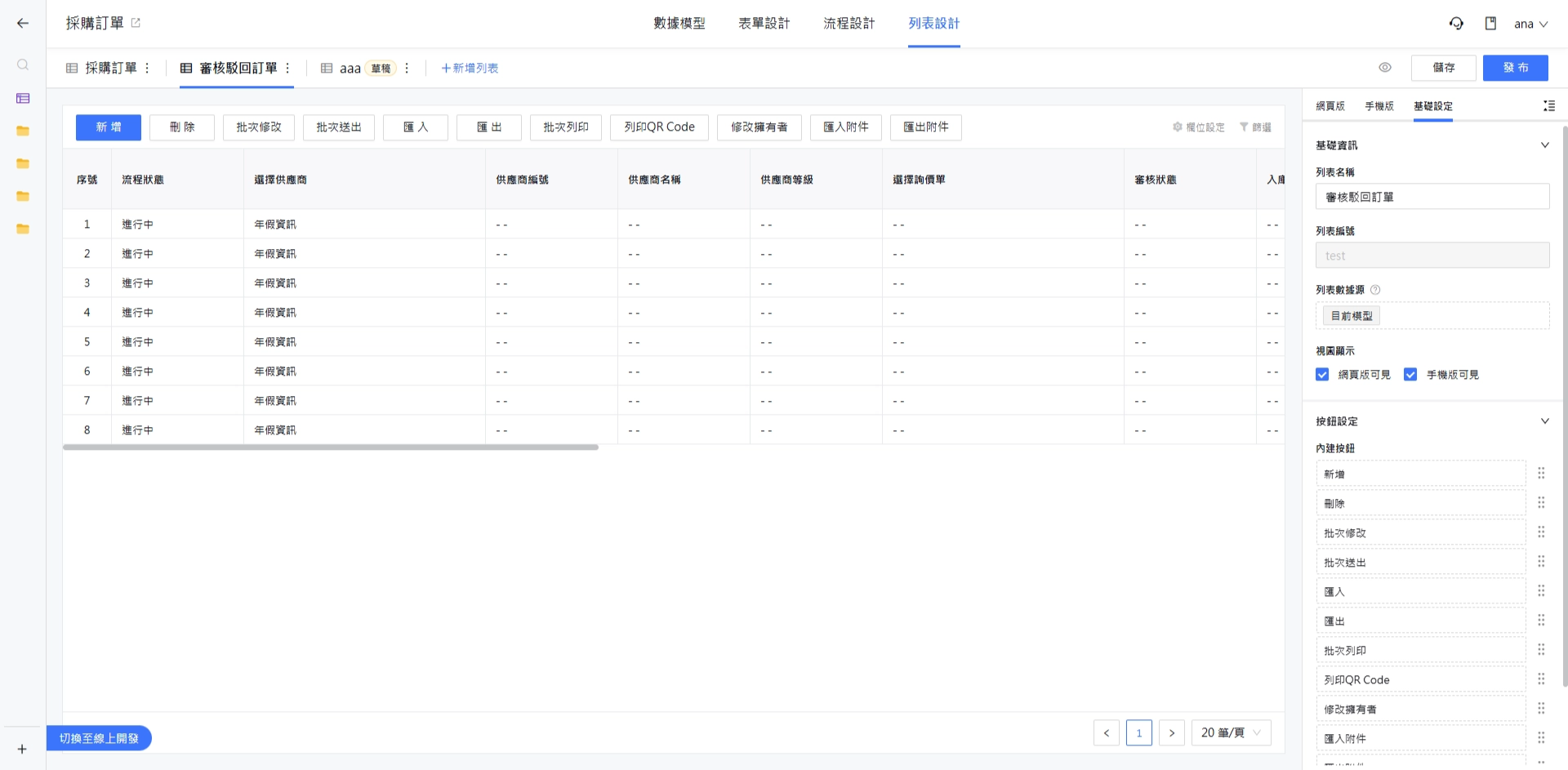Image resolution: width=1568 pixels, height=770 pixels.
Task: Click the search icon in left sidebar
Action: pyautogui.click(x=23, y=65)
